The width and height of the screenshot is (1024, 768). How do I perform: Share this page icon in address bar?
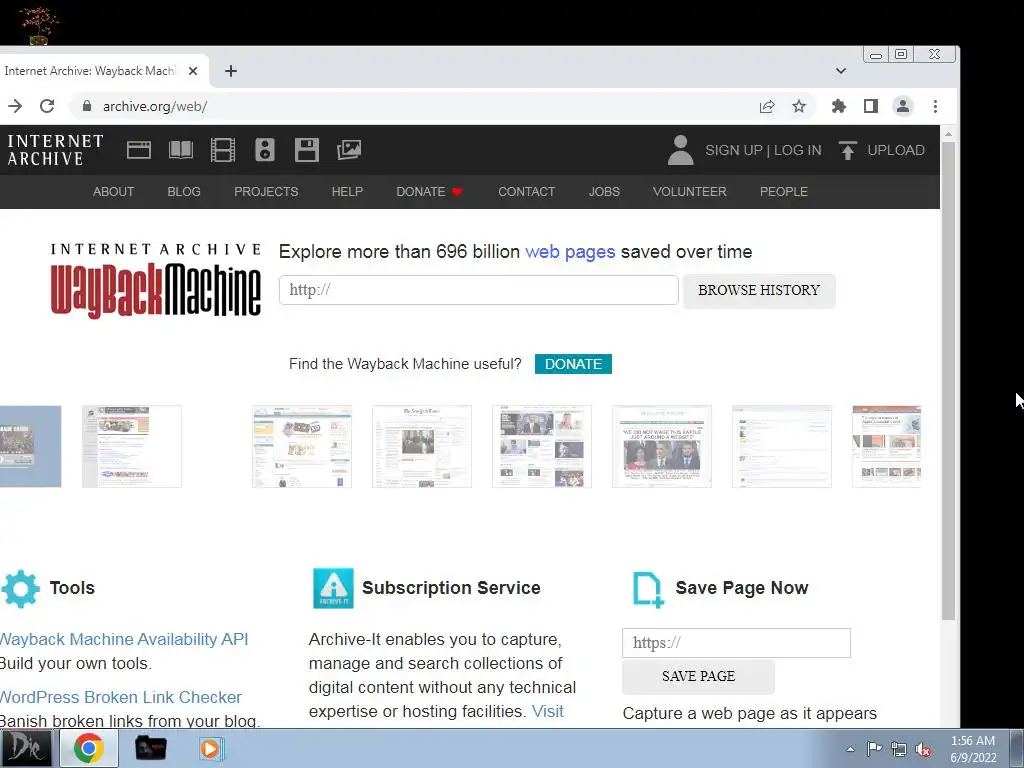tap(767, 106)
